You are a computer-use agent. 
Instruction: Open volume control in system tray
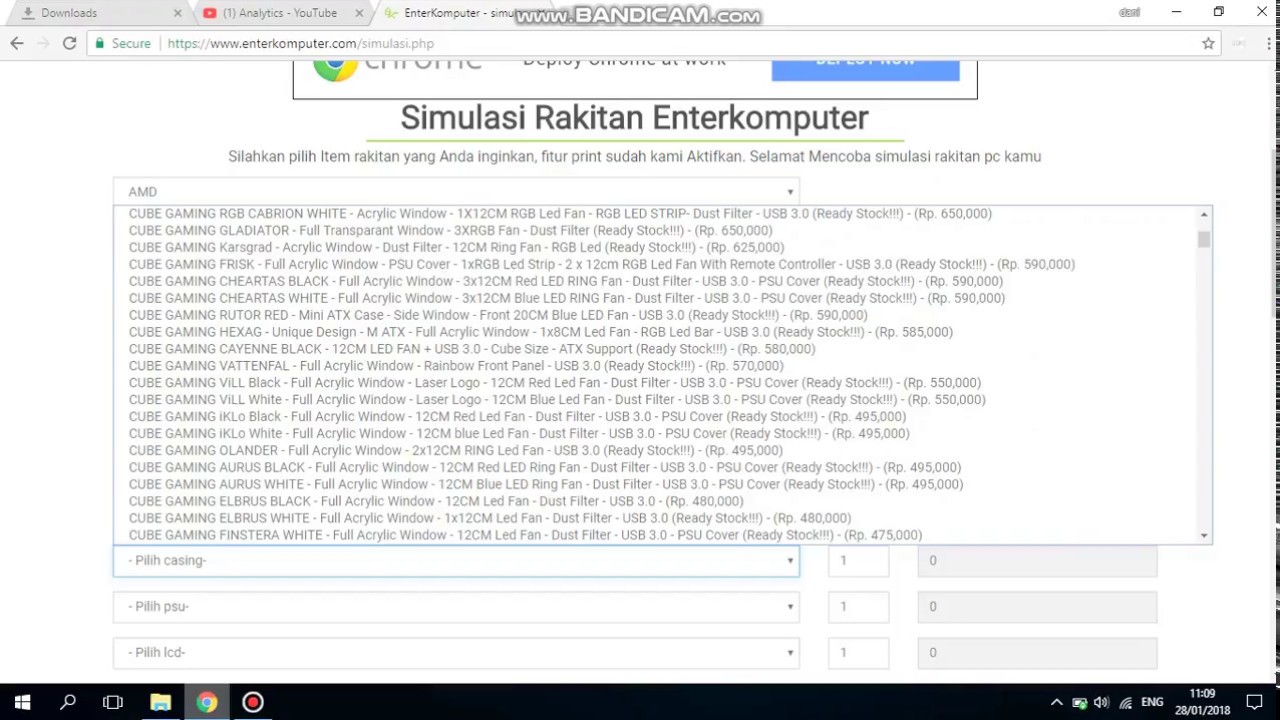point(1102,702)
